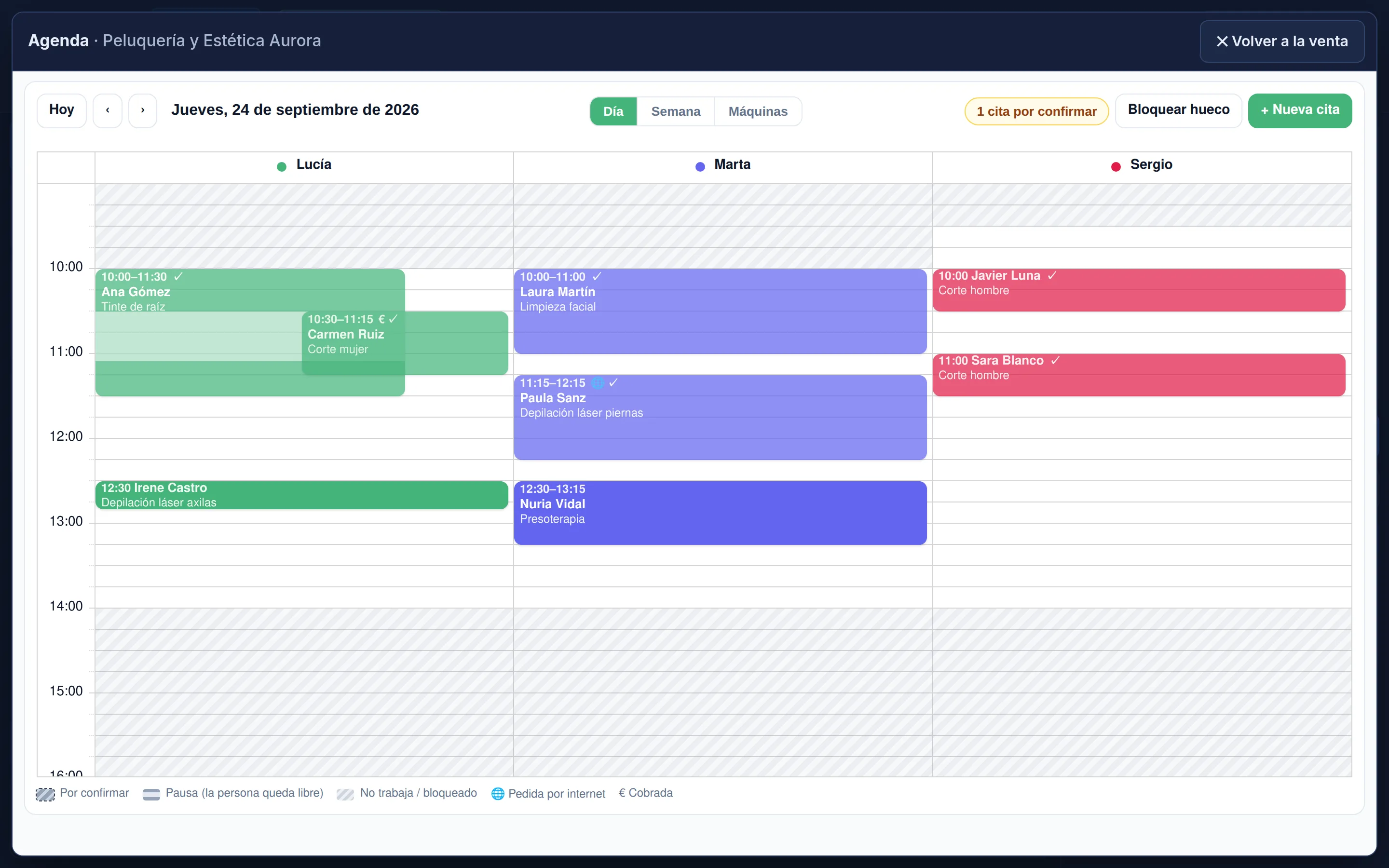Open Nuria Vidal Presoterapia appointment

[721, 513]
